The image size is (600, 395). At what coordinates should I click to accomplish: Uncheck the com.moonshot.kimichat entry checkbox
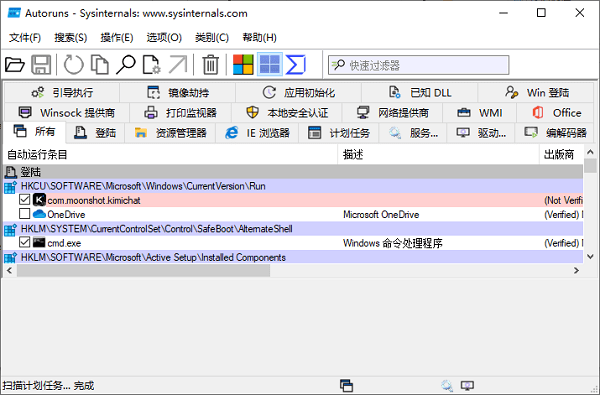[24, 199]
